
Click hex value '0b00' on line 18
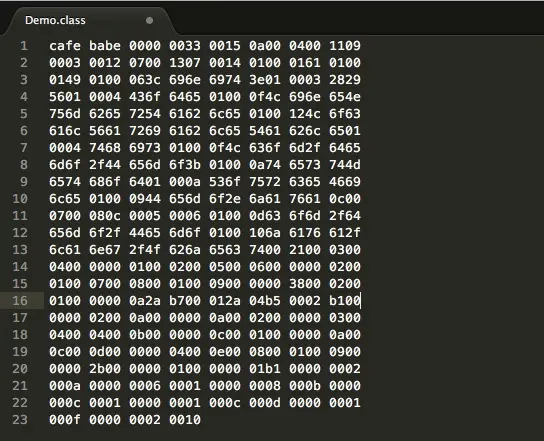(x=145, y=334)
